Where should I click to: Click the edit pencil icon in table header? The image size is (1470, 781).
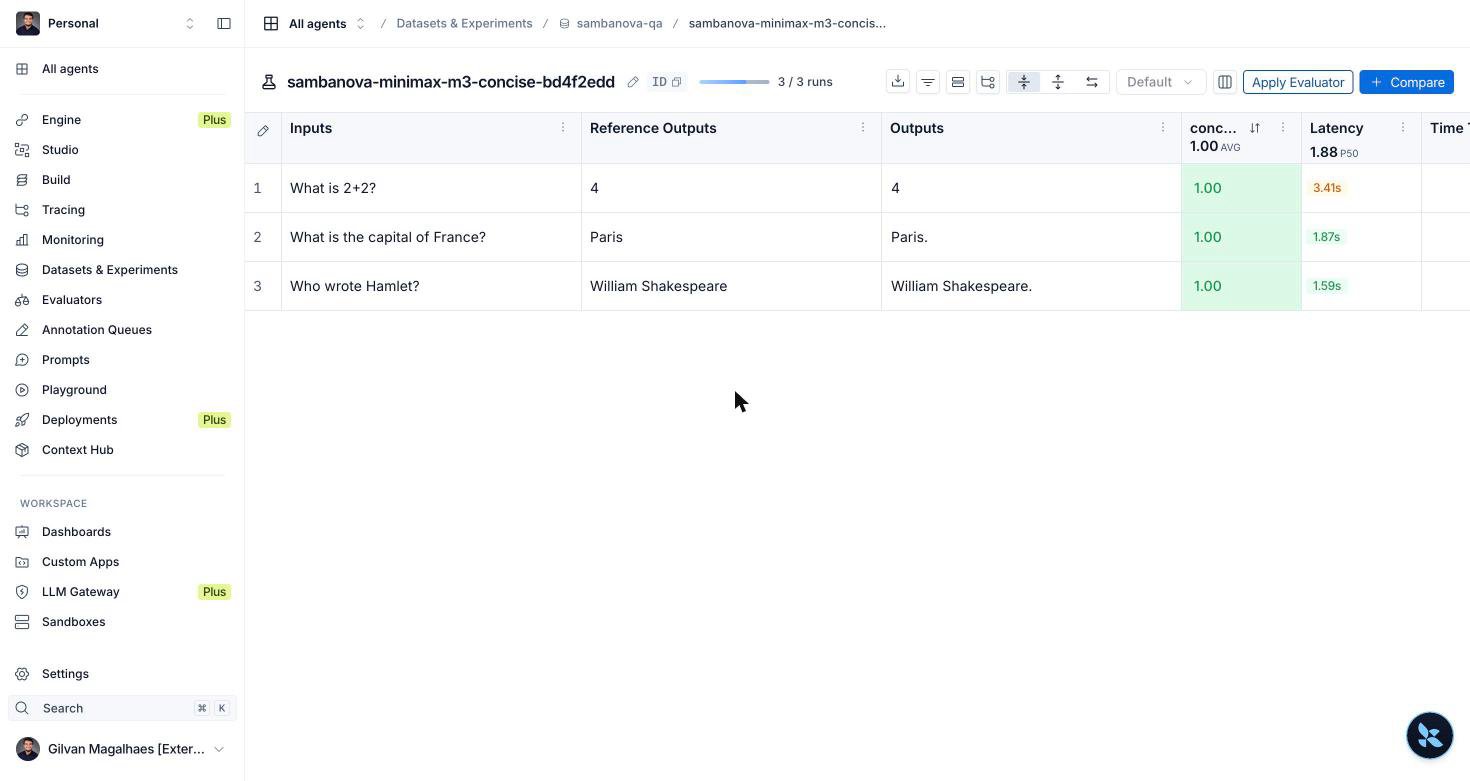(x=263, y=131)
